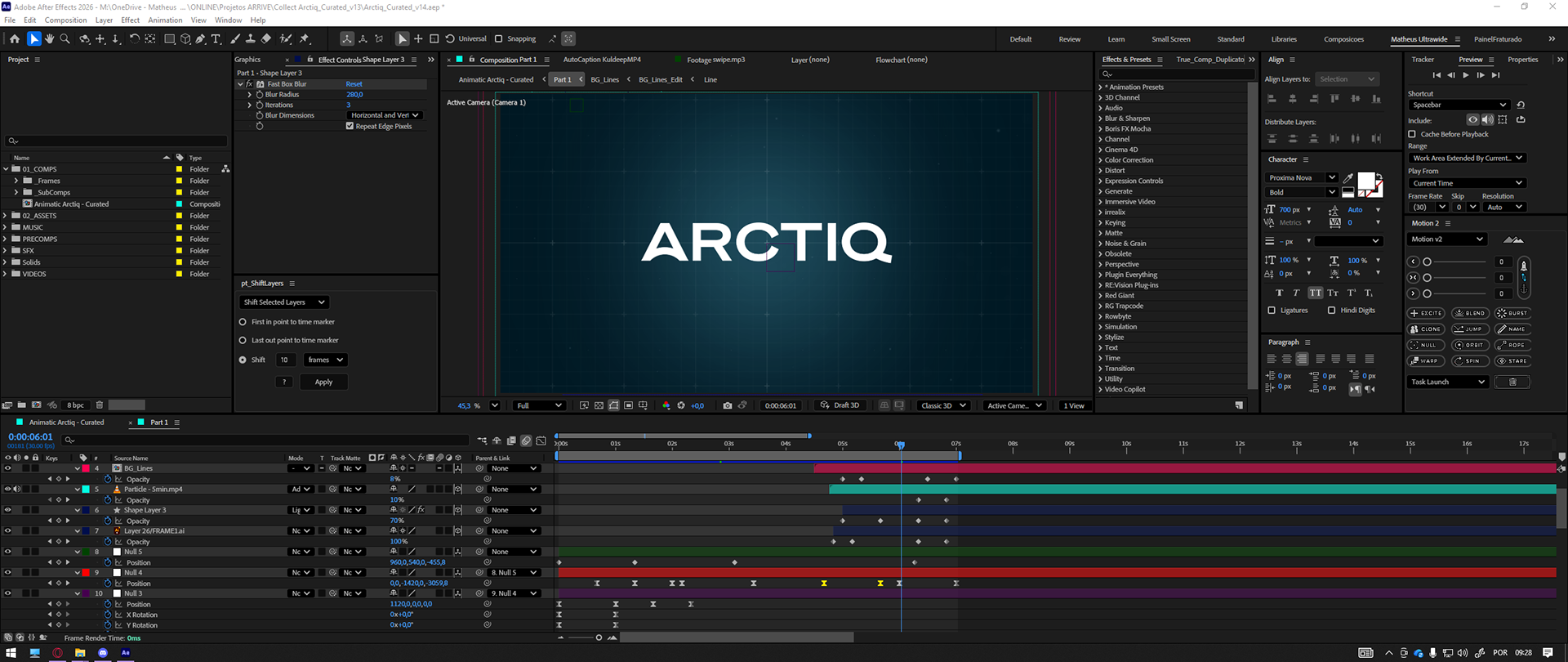Image resolution: width=1568 pixels, height=662 pixels.
Task: Click the Play button in Preview panel
Action: click(1466, 75)
